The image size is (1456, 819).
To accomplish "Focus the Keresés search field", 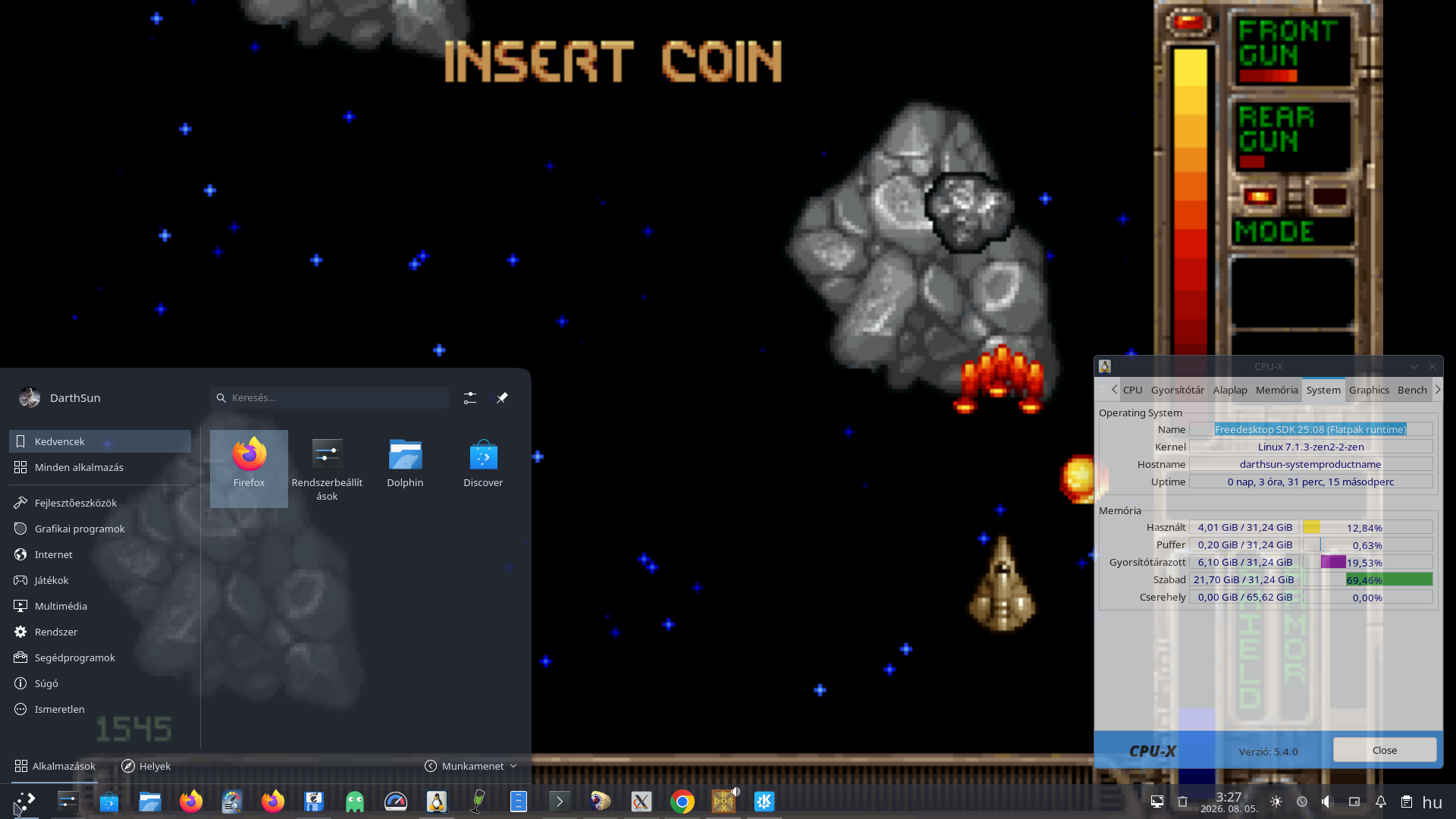I will (x=330, y=397).
